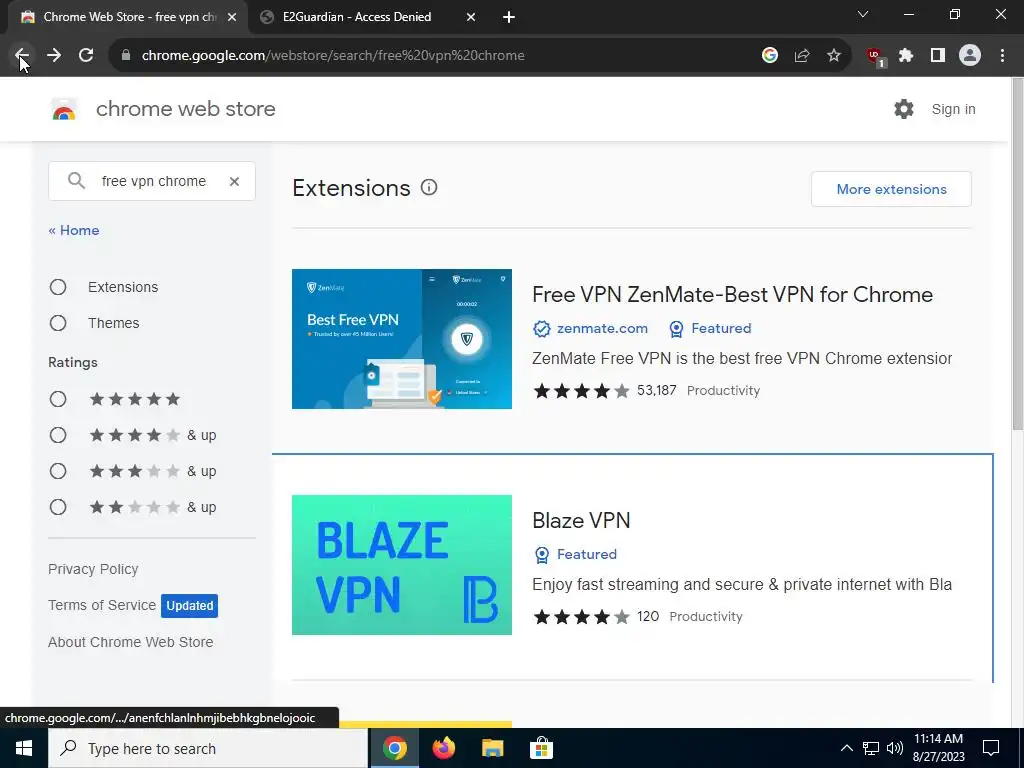This screenshot has width=1024, height=768.
Task: Open a new tab with the plus button
Action: click(509, 17)
